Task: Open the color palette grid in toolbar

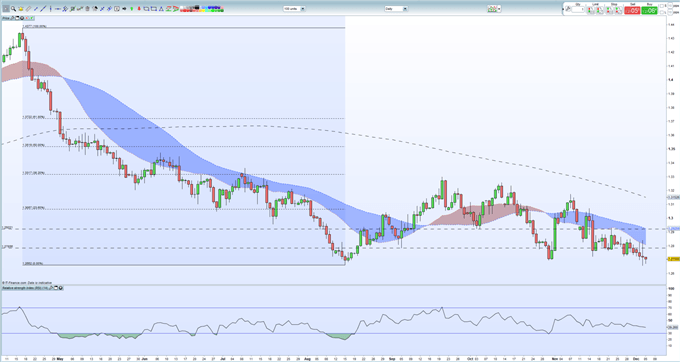Action: tap(202, 9)
